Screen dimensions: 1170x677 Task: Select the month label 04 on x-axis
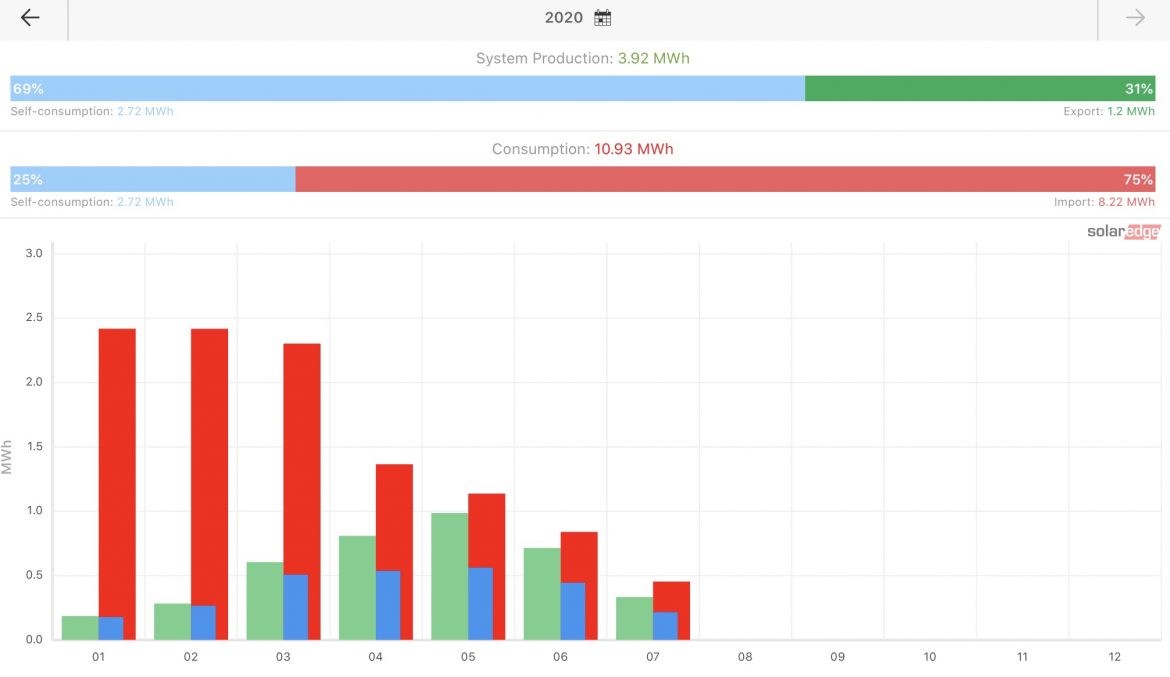(375, 656)
